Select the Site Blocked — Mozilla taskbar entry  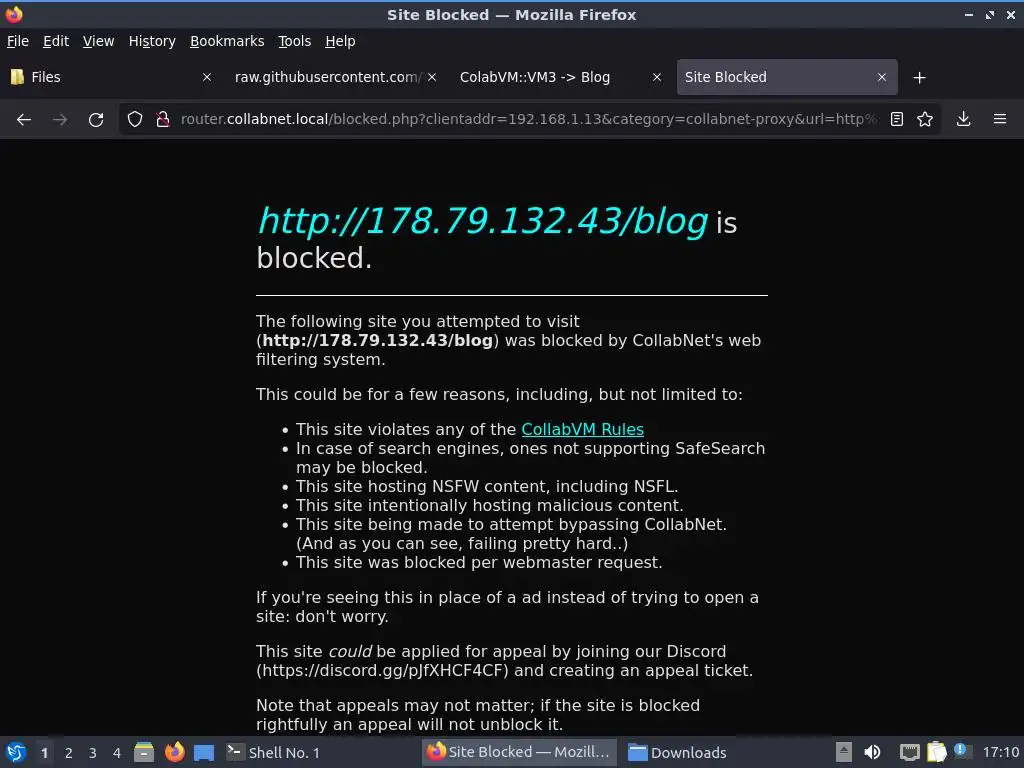coord(519,752)
